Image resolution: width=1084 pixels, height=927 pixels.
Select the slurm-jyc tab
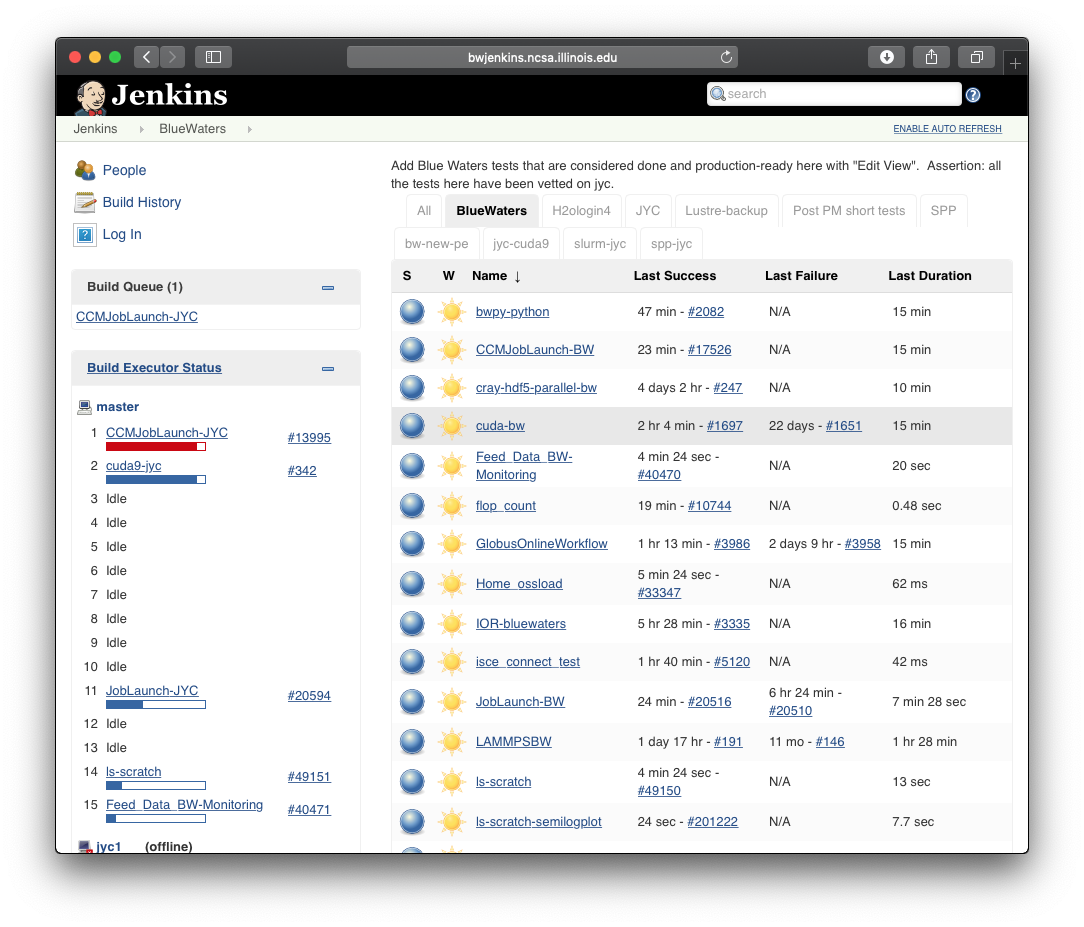(600, 244)
